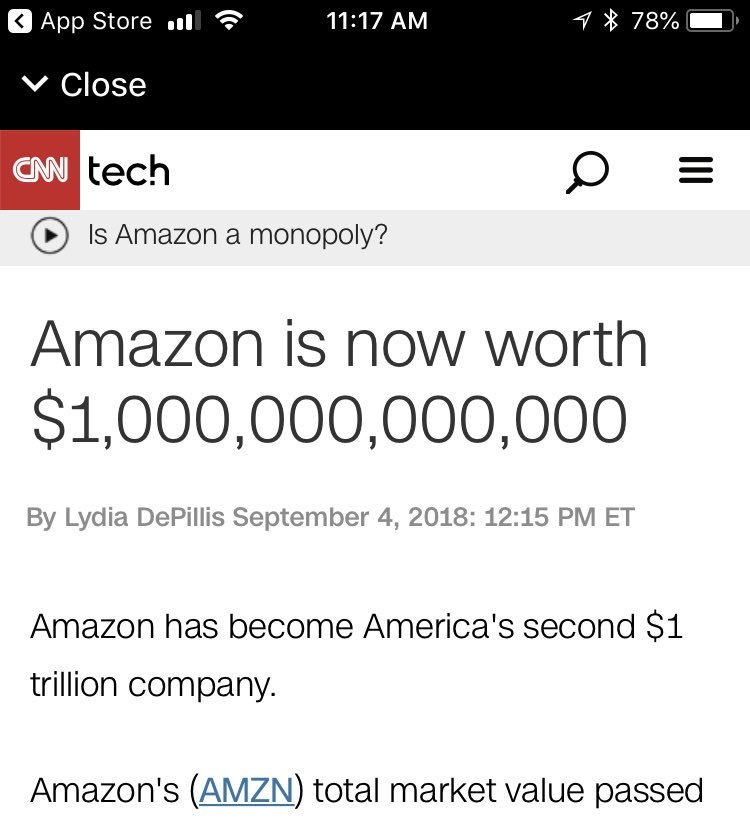Tap the location services arrow icon

coord(581,21)
